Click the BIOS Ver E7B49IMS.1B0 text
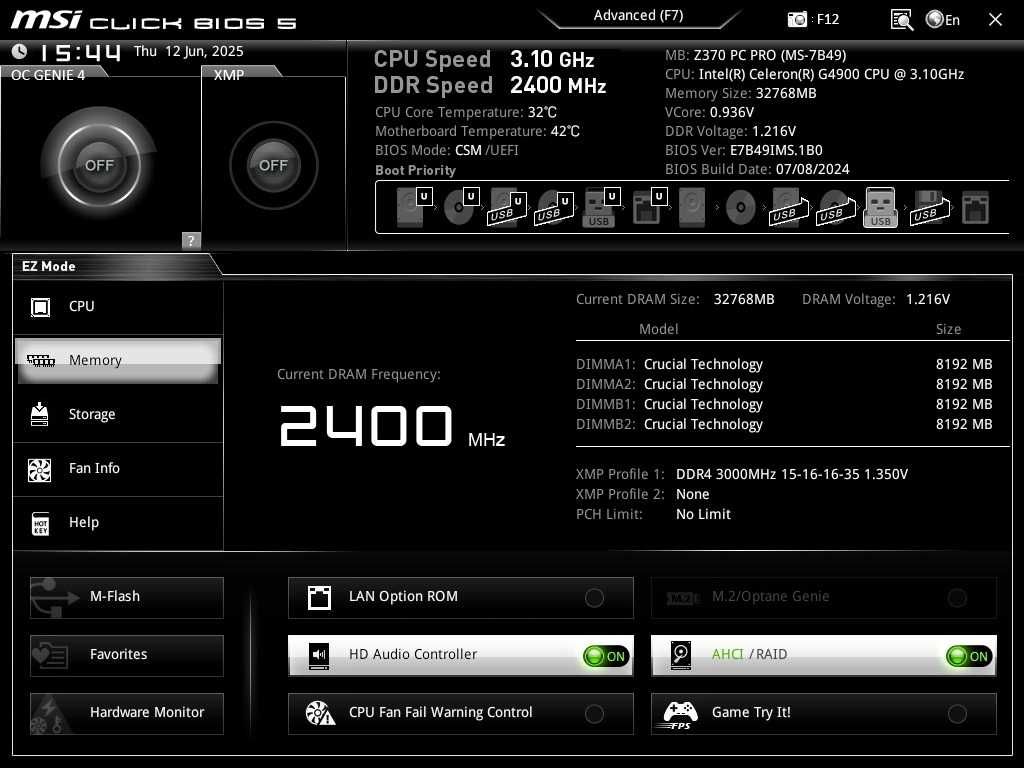The image size is (1024, 768). 743,150
